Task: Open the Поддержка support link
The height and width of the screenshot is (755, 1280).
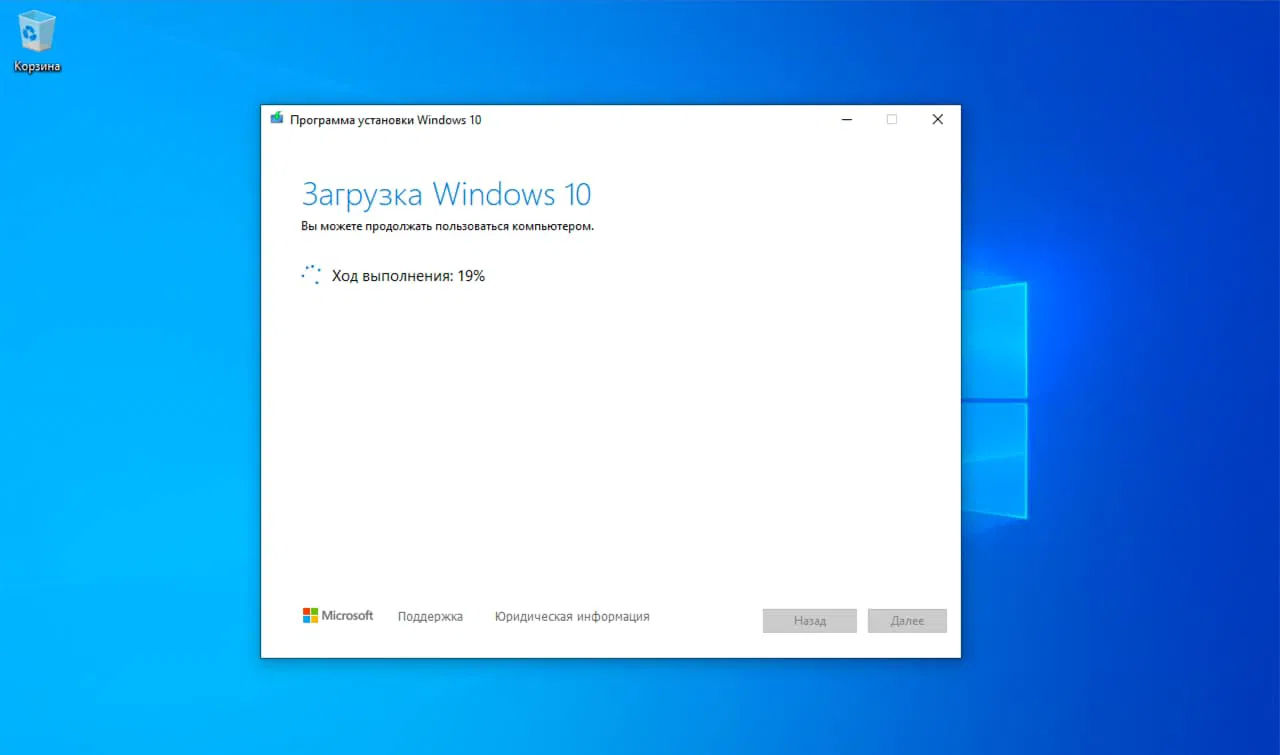Action: [x=430, y=616]
